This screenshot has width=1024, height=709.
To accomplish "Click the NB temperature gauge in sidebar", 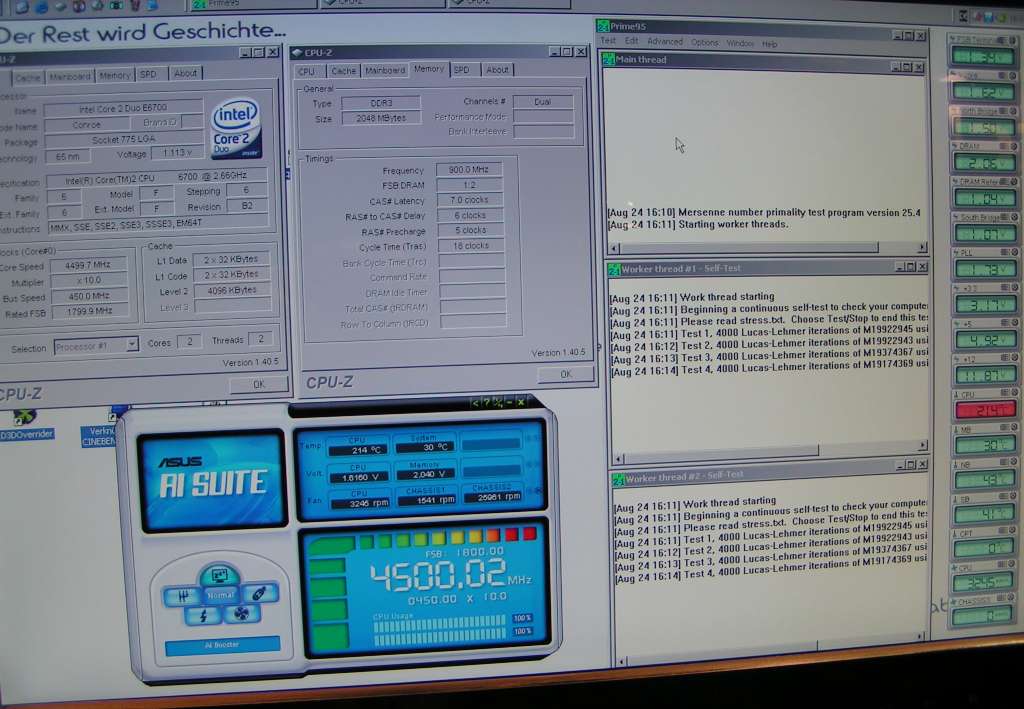I will [985, 479].
